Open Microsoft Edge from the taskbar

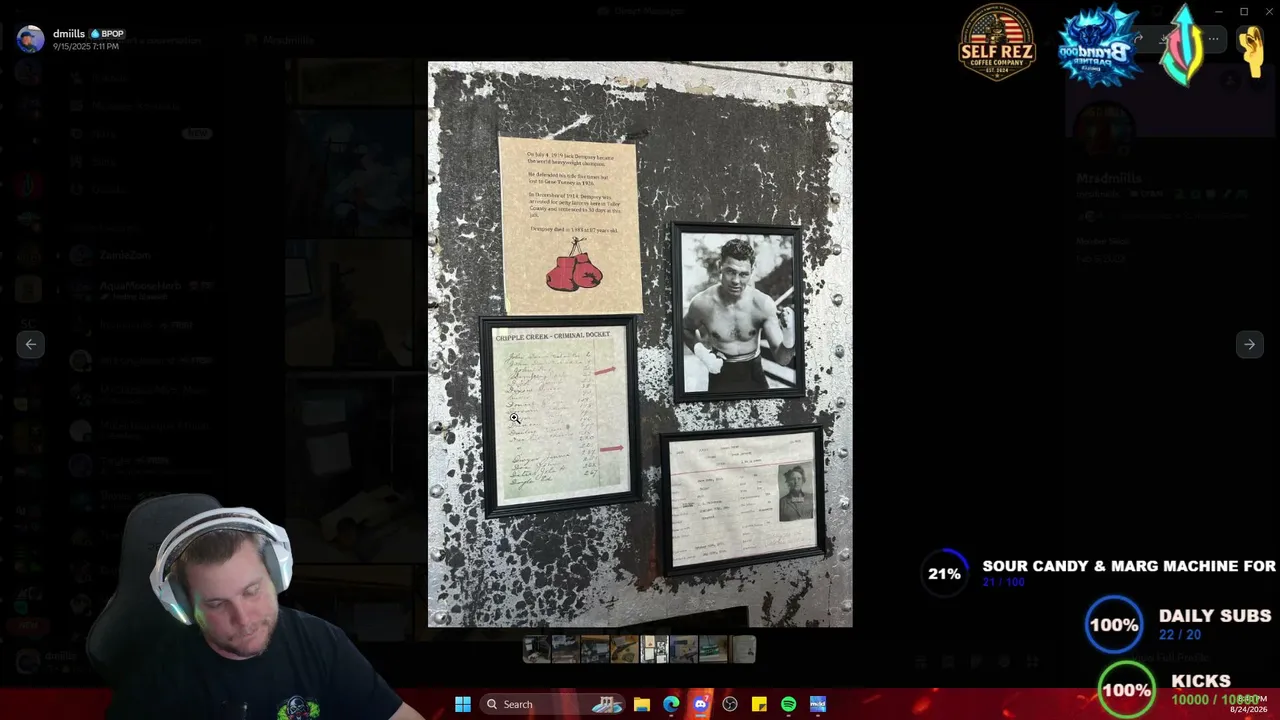[671, 704]
